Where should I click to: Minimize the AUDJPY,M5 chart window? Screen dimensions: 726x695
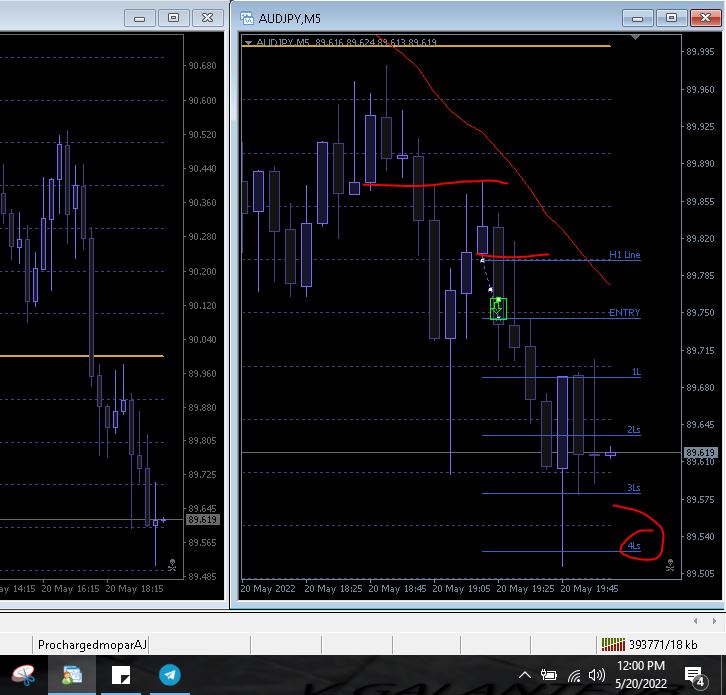click(637, 18)
